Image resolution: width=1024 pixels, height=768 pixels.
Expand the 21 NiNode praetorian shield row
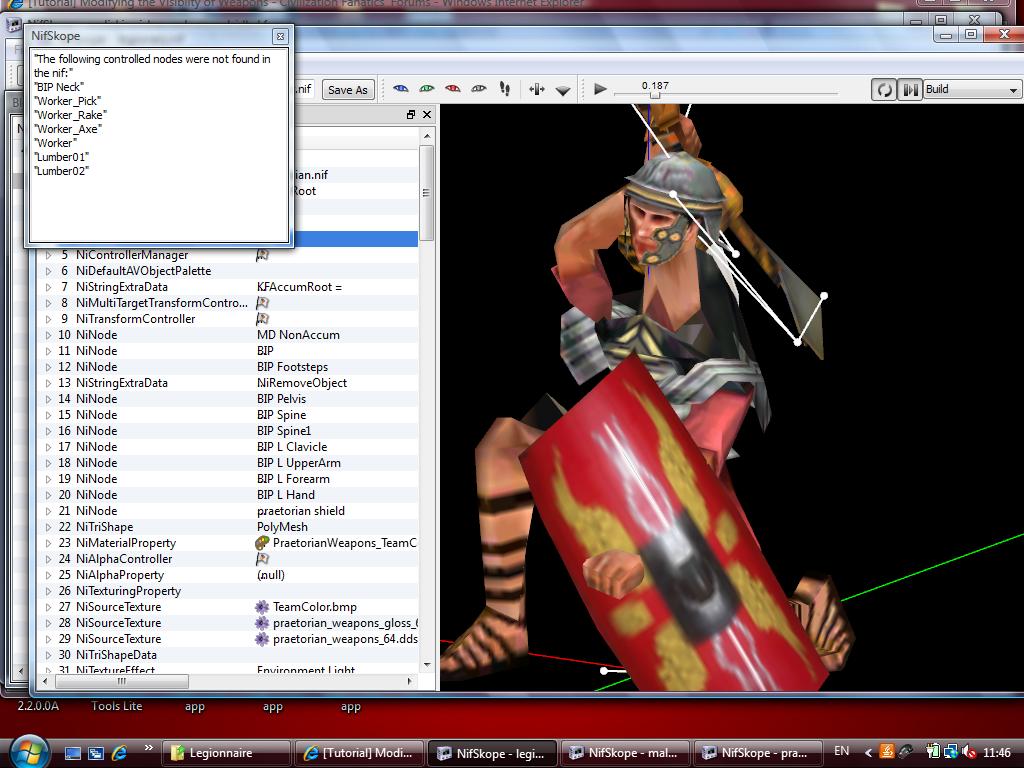pyautogui.click(x=48, y=511)
